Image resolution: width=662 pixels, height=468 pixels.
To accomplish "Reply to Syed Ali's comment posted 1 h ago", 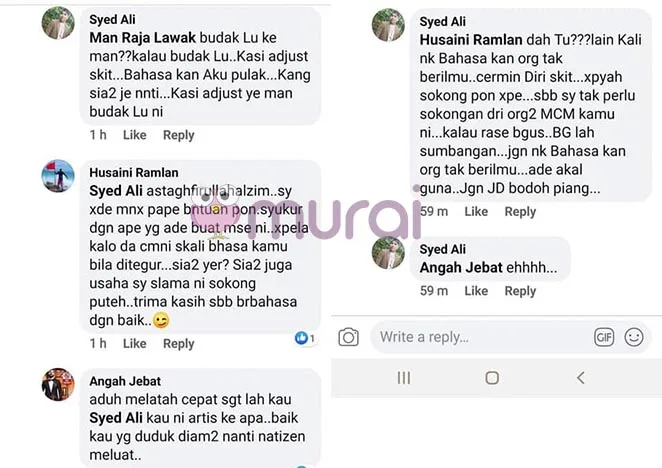I will (x=179, y=135).
